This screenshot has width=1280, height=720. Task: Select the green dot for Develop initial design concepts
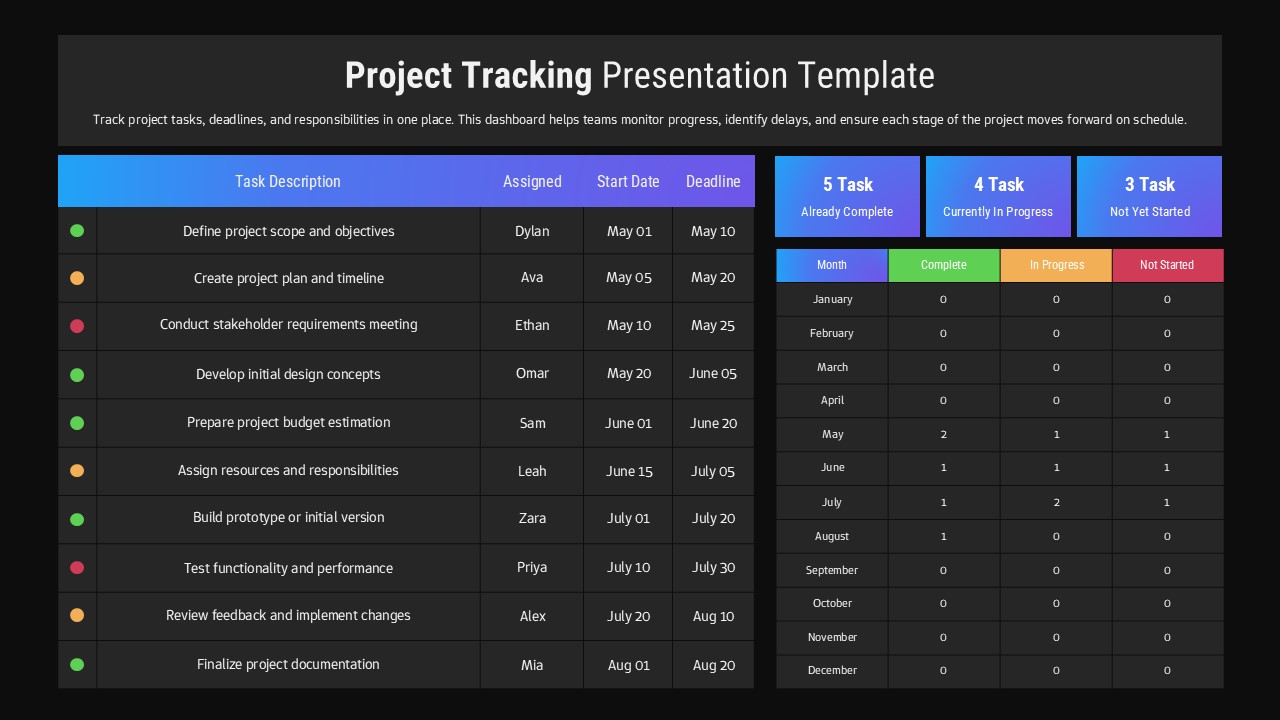77,375
